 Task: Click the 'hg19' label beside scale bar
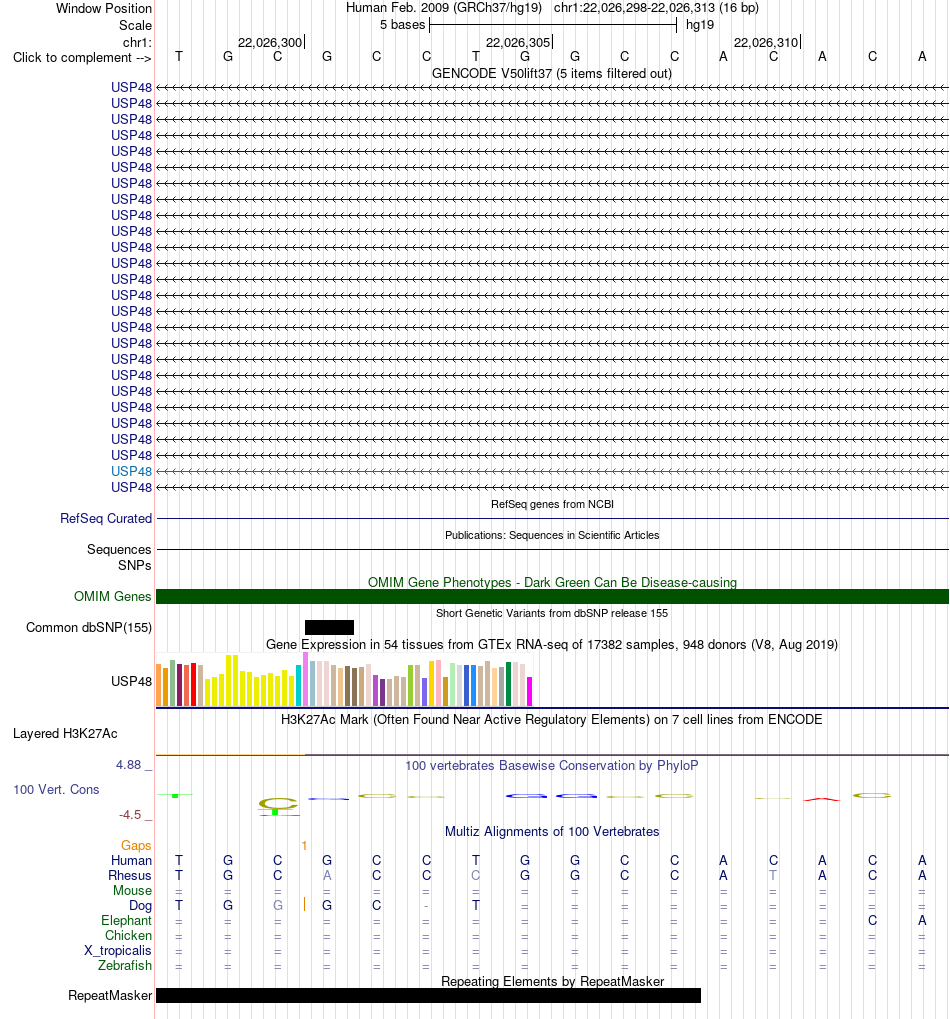click(x=700, y=25)
